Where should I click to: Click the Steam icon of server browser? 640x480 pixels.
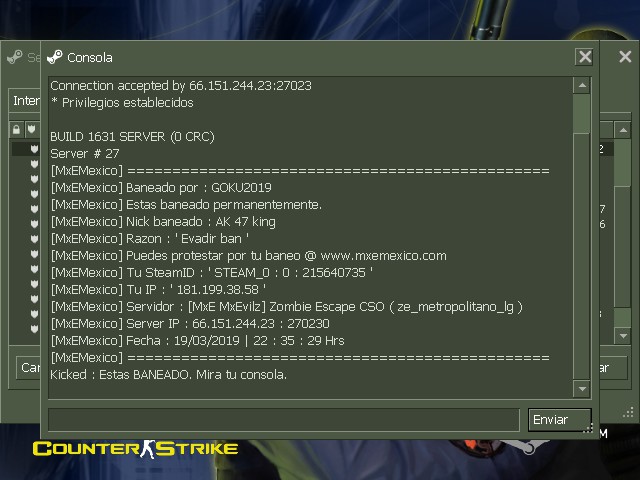[x=15, y=57]
